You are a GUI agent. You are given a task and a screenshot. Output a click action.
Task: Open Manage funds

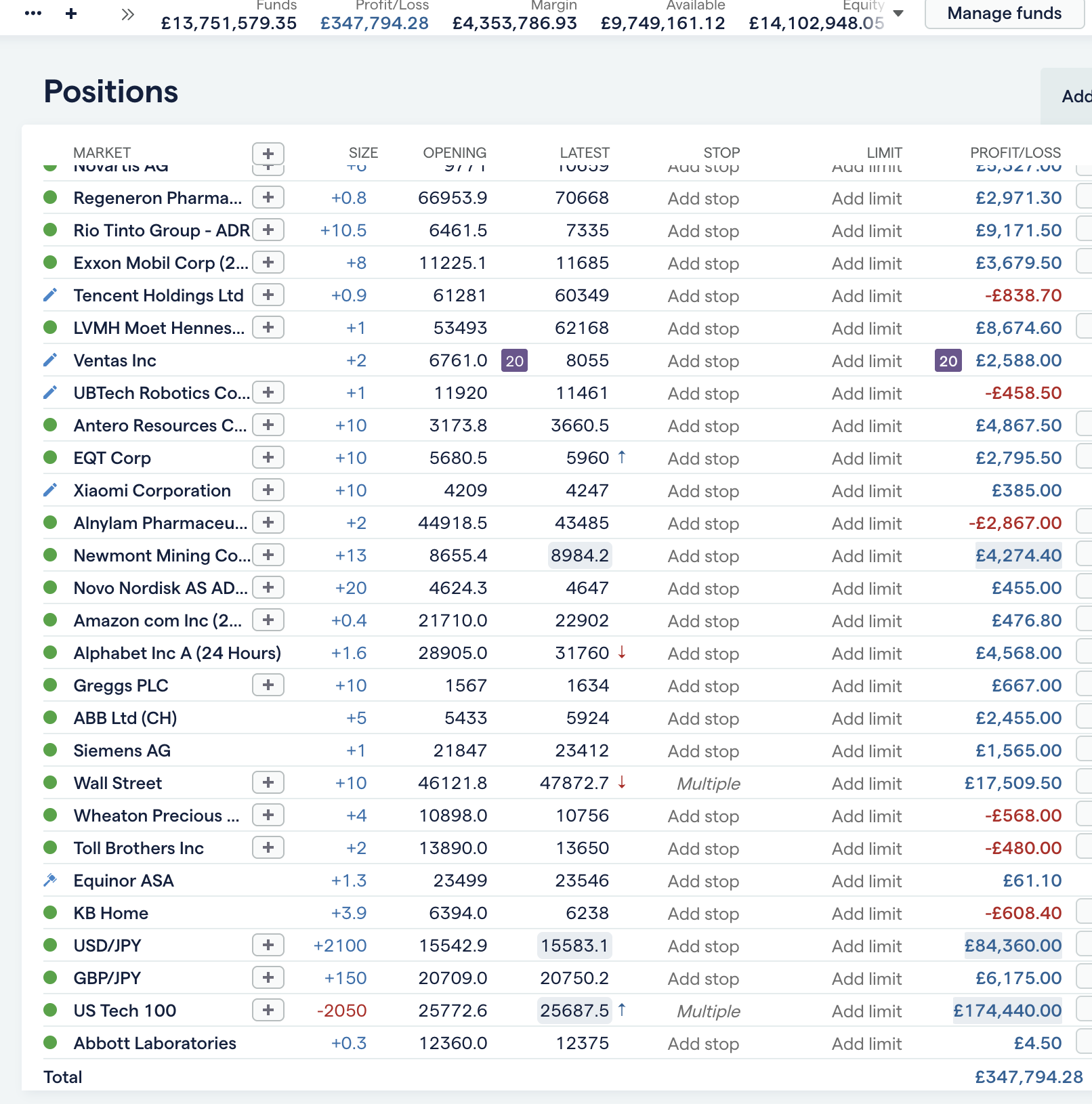click(1005, 14)
